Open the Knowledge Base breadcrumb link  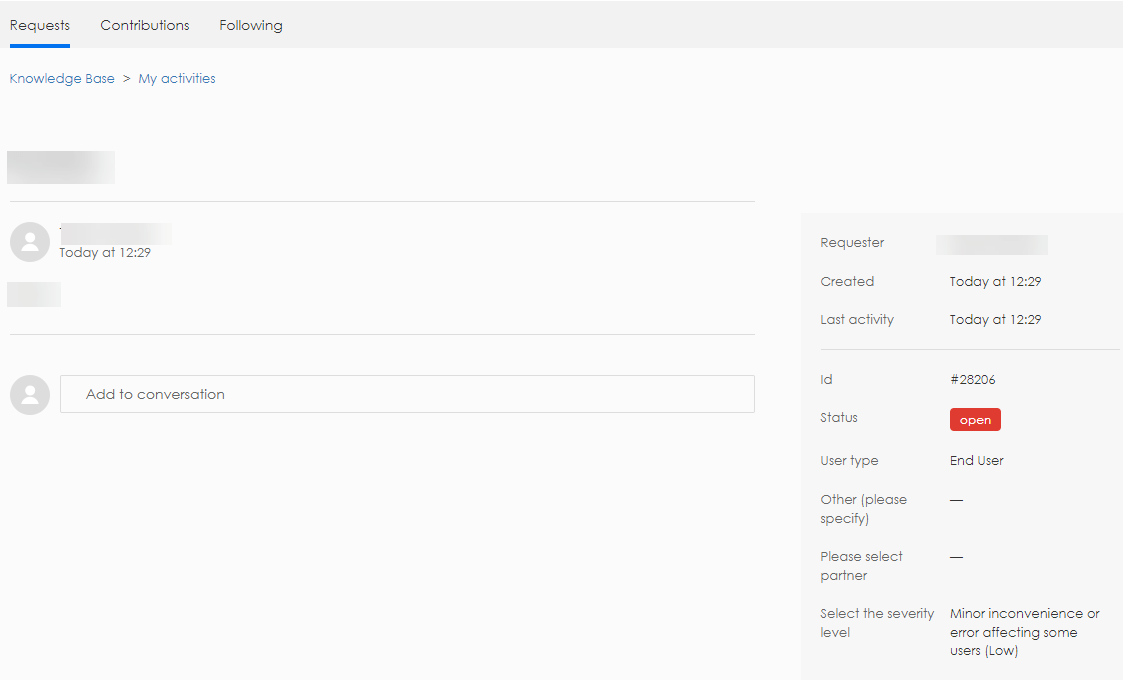click(x=62, y=78)
